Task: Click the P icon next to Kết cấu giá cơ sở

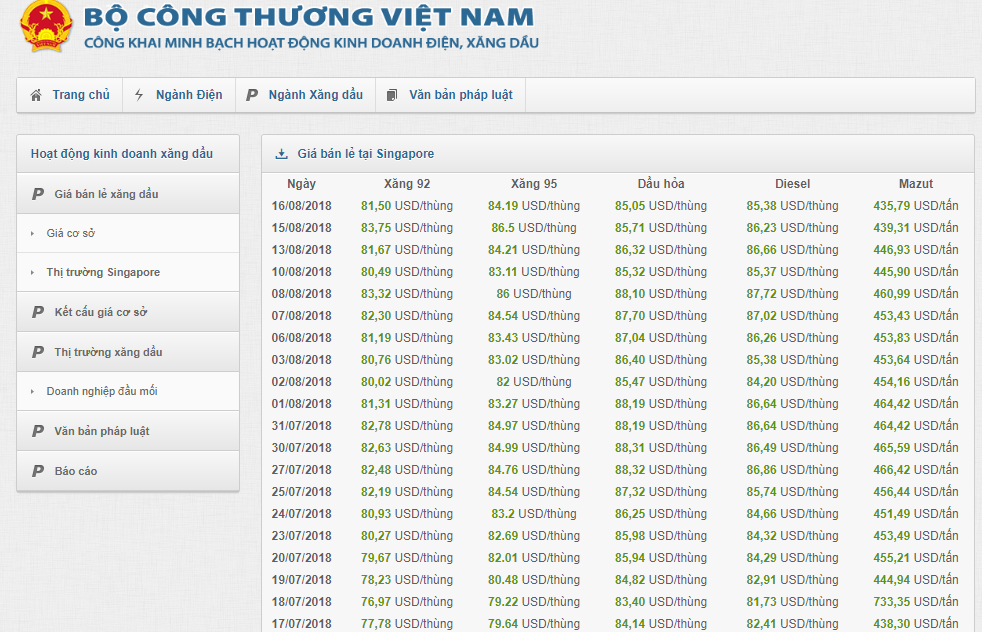Action: click(x=38, y=312)
